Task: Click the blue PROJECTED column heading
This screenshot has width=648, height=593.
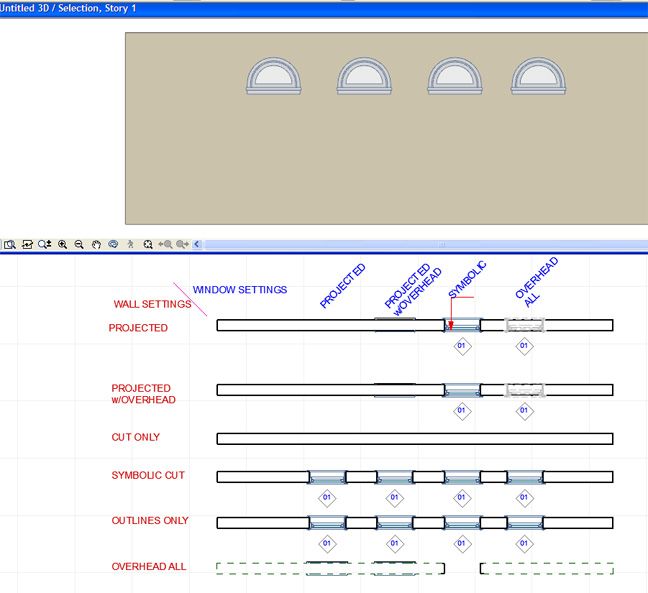Action: click(x=343, y=286)
